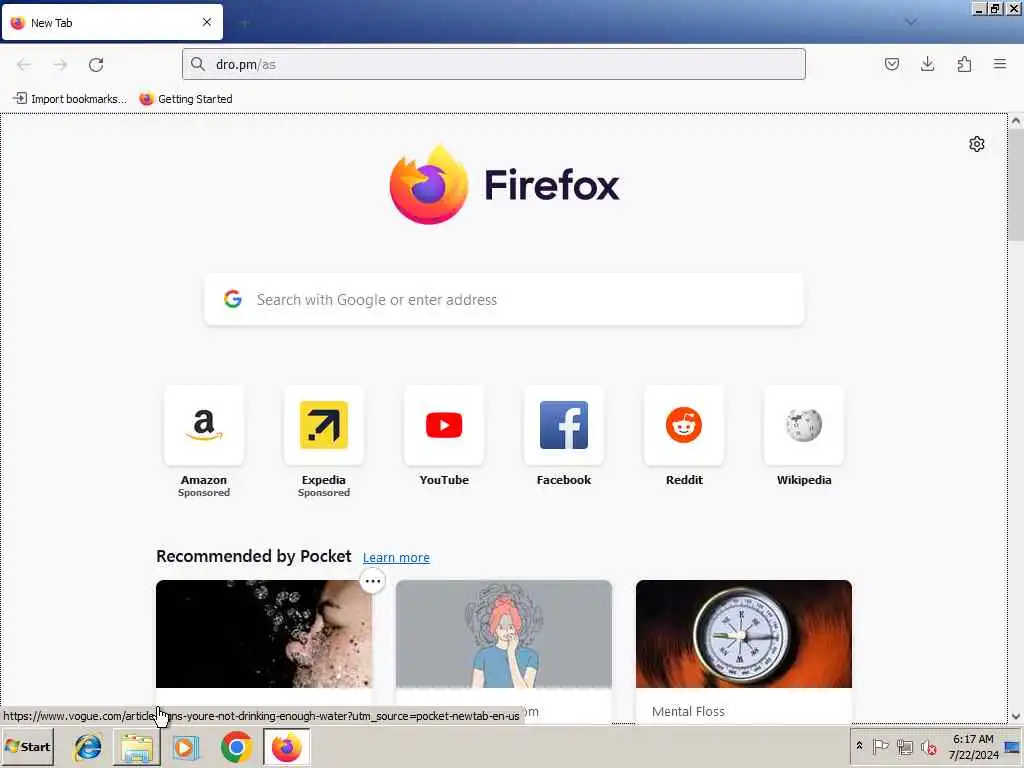Viewport: 1024px width, 768px height.
Task: Click in the URL address bar
Action: pyautogui.click(x=494, y=64)
